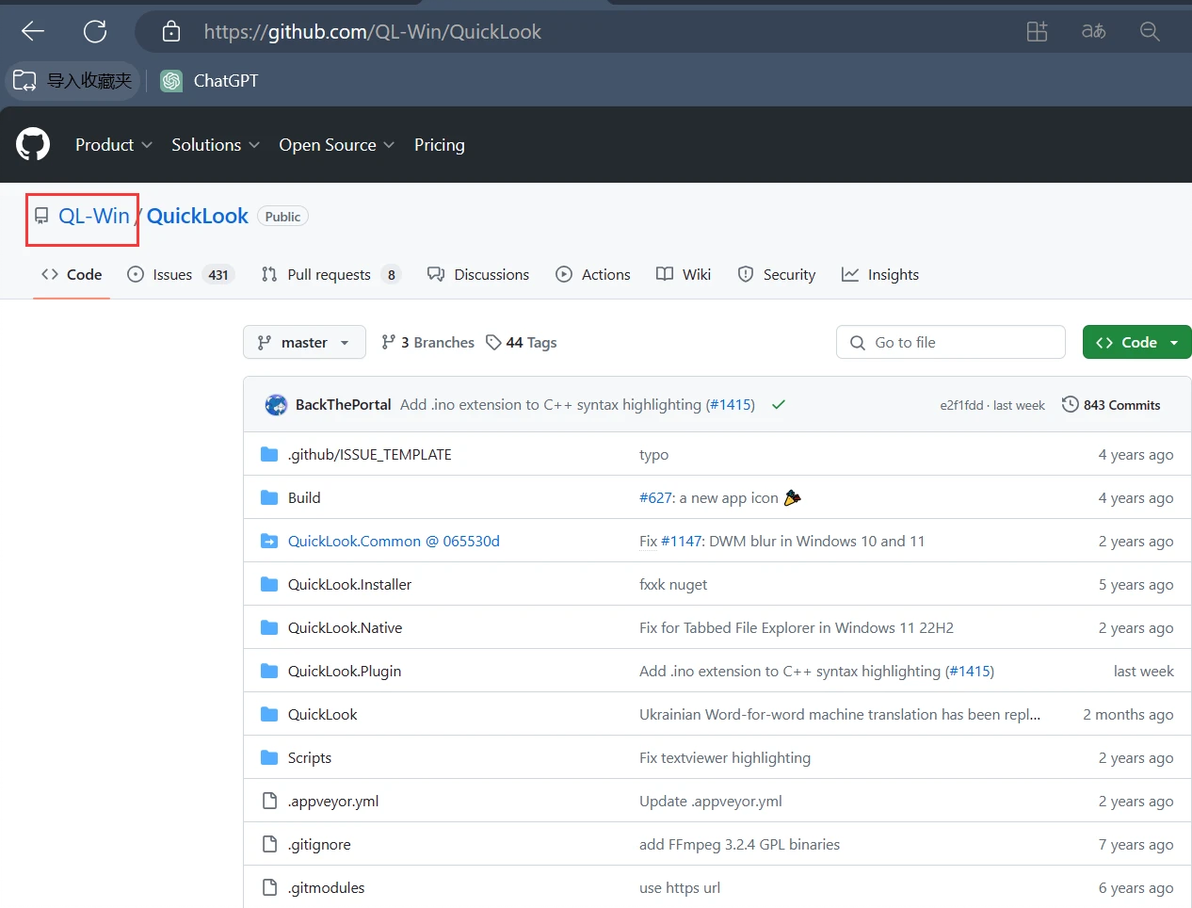The image size is (1192, 908).
Task: Expand the Product menu
Action: [114, 145]
